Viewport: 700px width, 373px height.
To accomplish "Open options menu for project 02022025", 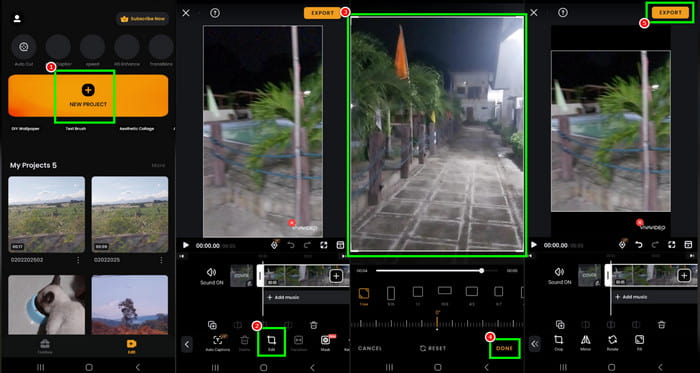I will pyautogui.click(x=161, y=260).
